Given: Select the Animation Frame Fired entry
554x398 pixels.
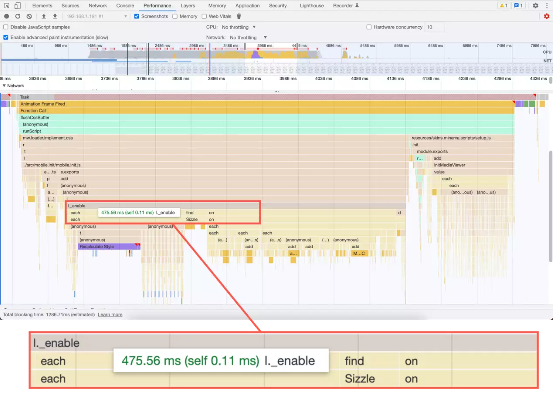Looking at the screenshot, I should pos(267,104).
